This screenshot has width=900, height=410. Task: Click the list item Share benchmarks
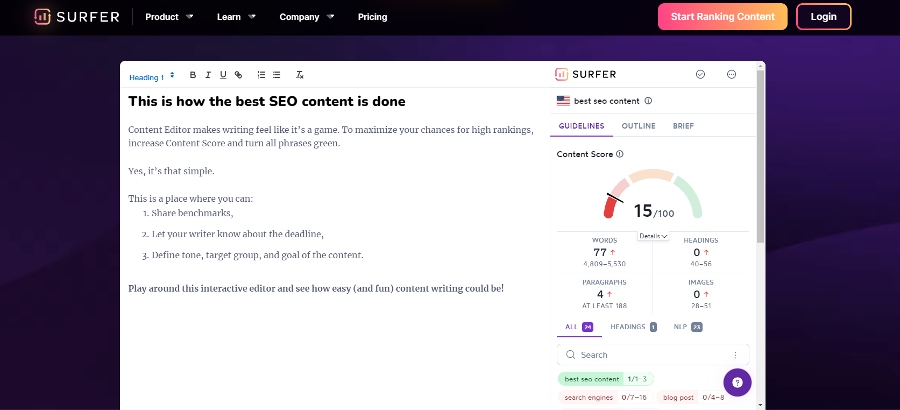192,213
